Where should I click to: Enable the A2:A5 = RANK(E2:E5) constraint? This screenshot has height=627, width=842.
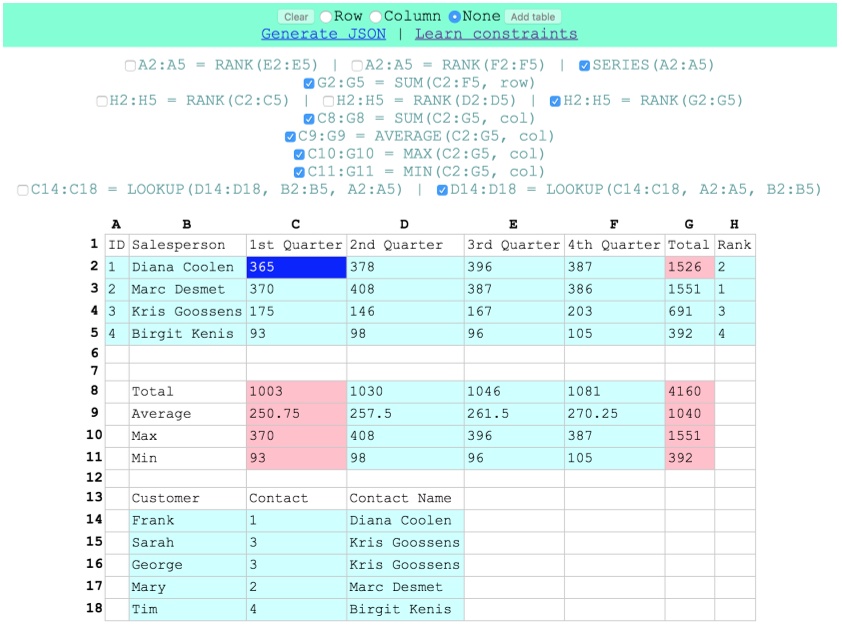click(x=130, y=65)
